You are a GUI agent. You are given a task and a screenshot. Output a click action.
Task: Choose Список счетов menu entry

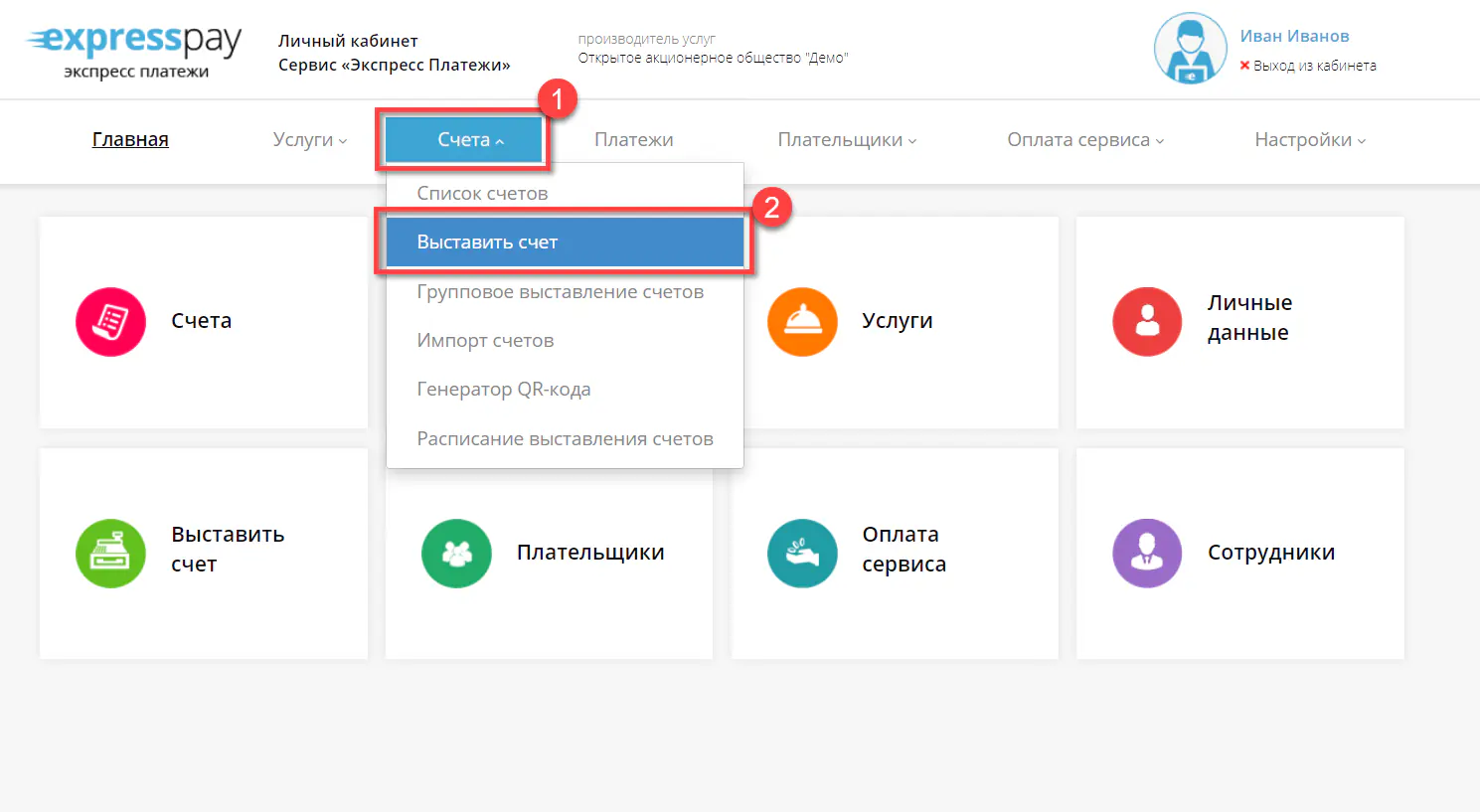[x=482, y=194]
